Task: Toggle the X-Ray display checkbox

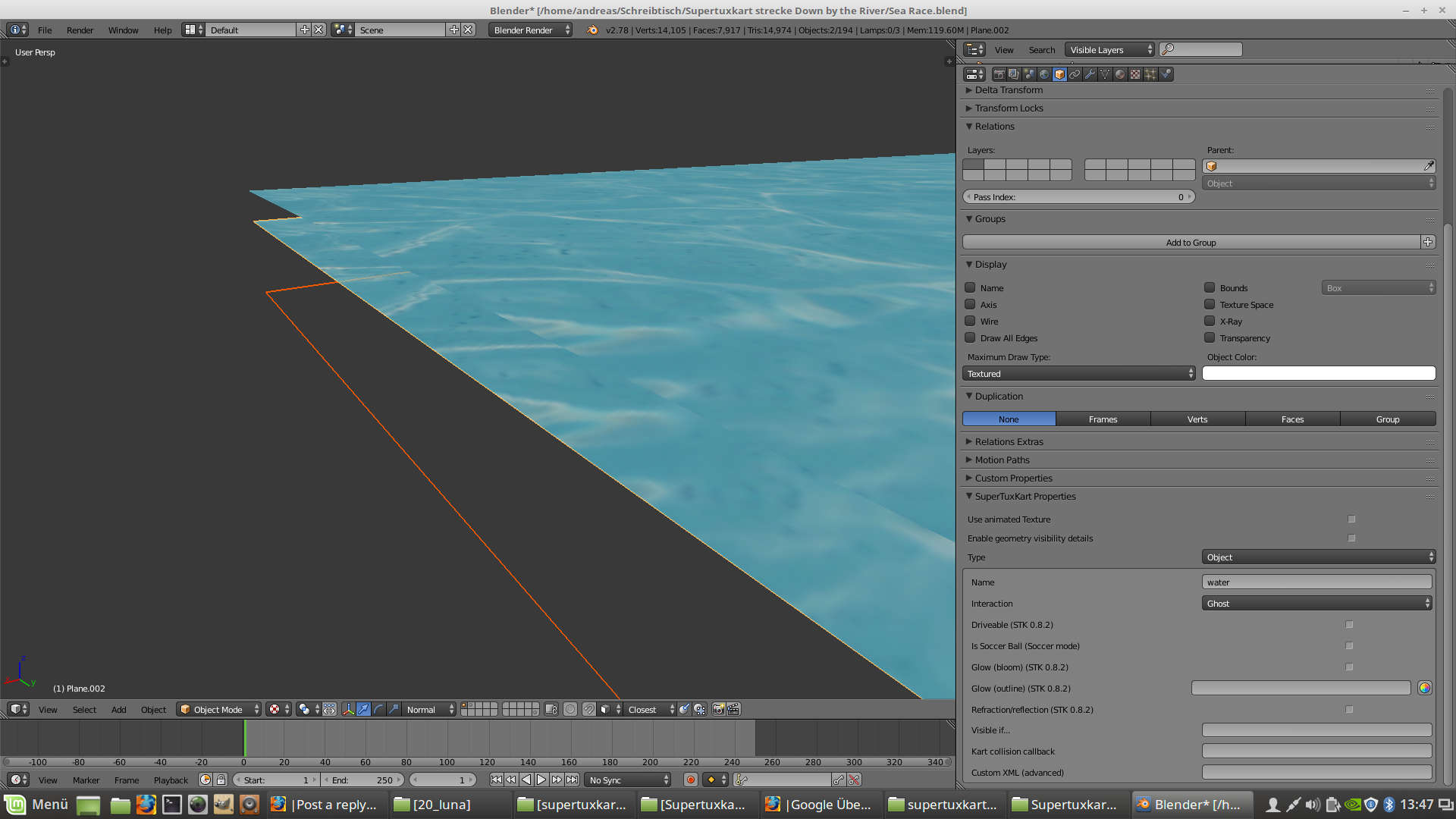Action: tap(1210, 322)
